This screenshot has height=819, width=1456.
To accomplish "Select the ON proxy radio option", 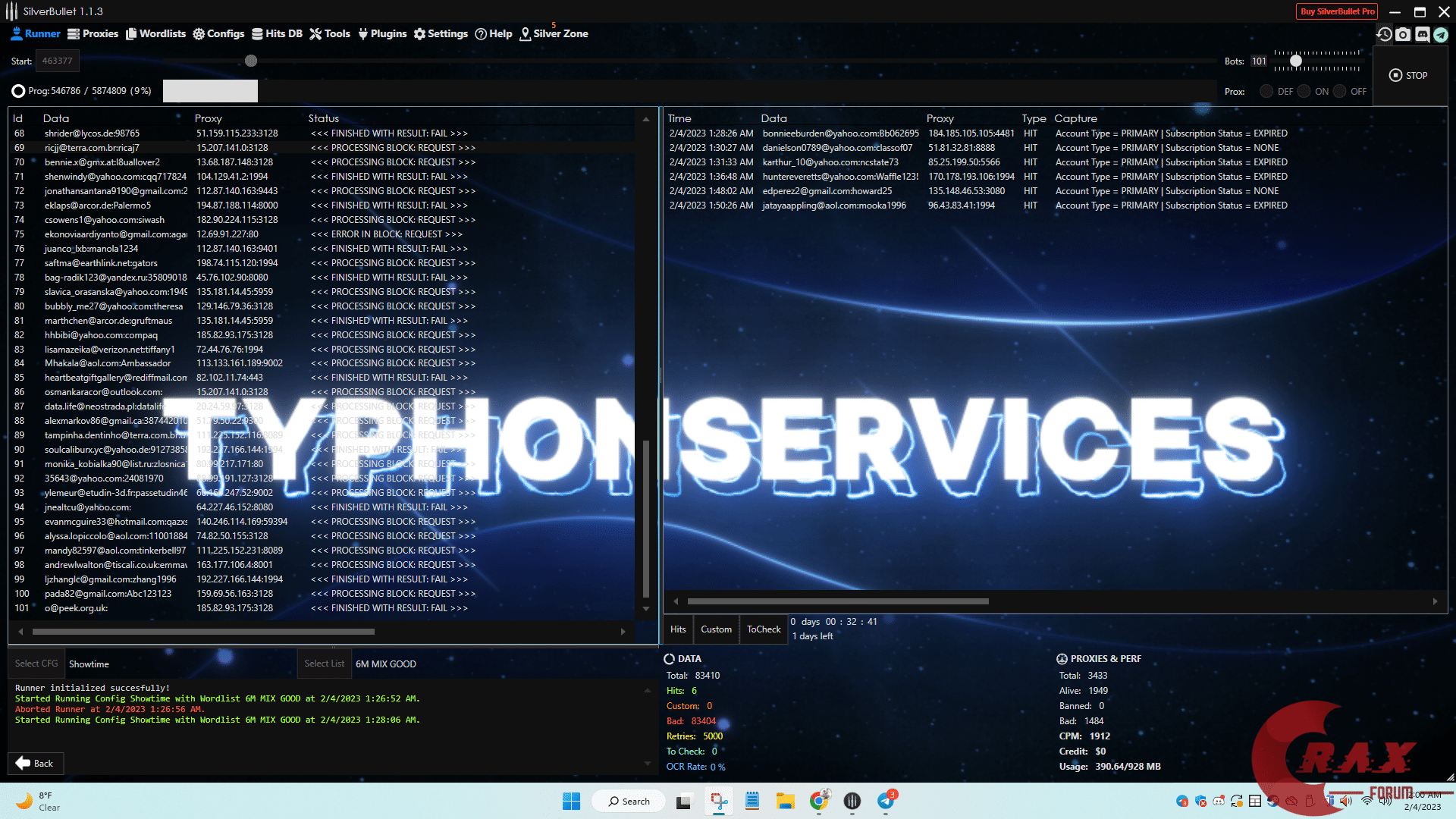I will click(1304, 91).
